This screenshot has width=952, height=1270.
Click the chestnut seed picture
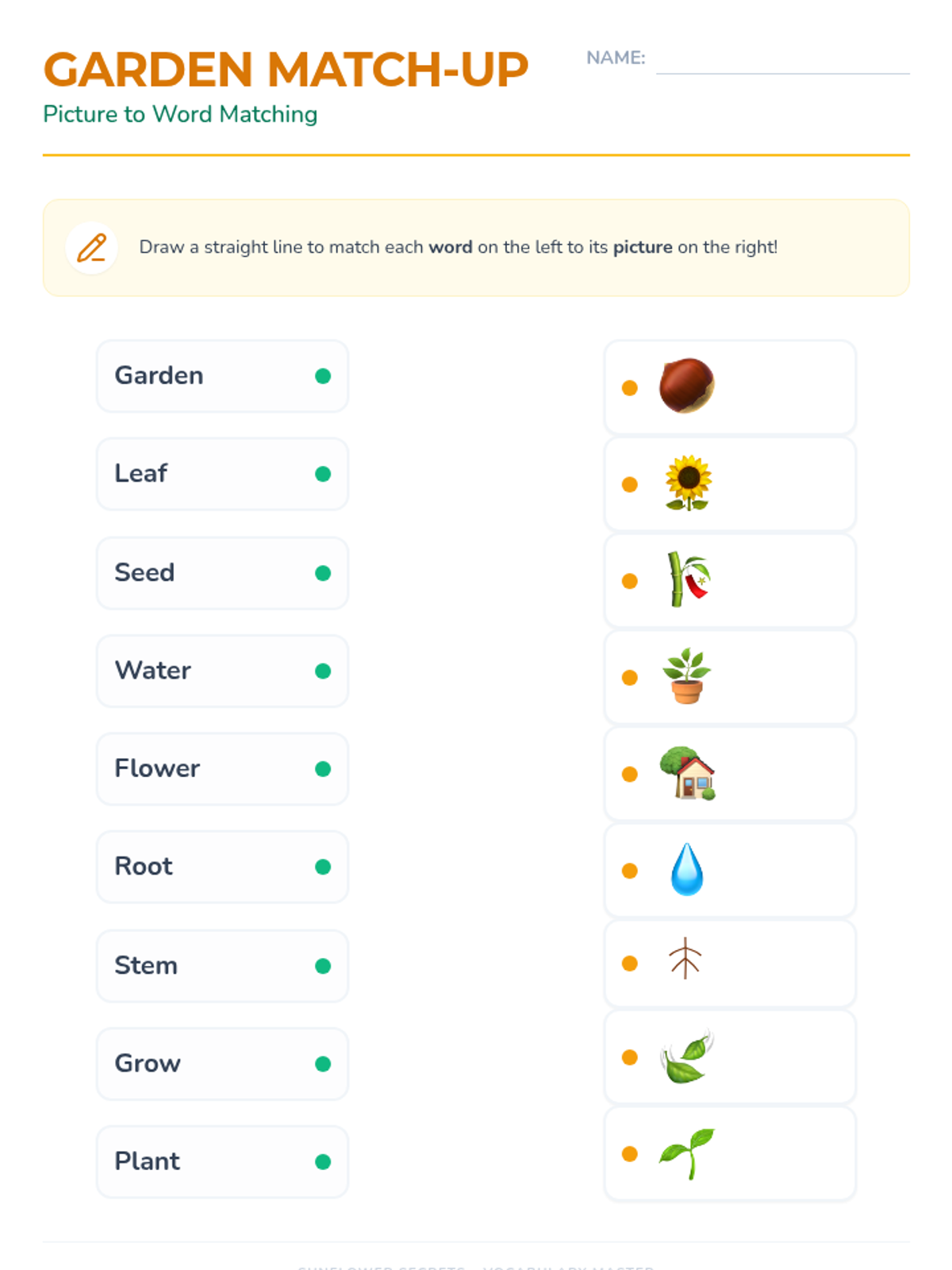[687, 386]
